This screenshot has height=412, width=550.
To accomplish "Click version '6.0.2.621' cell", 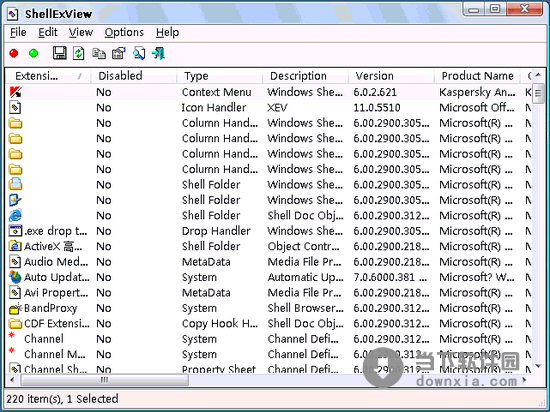I will click(375, 92).
